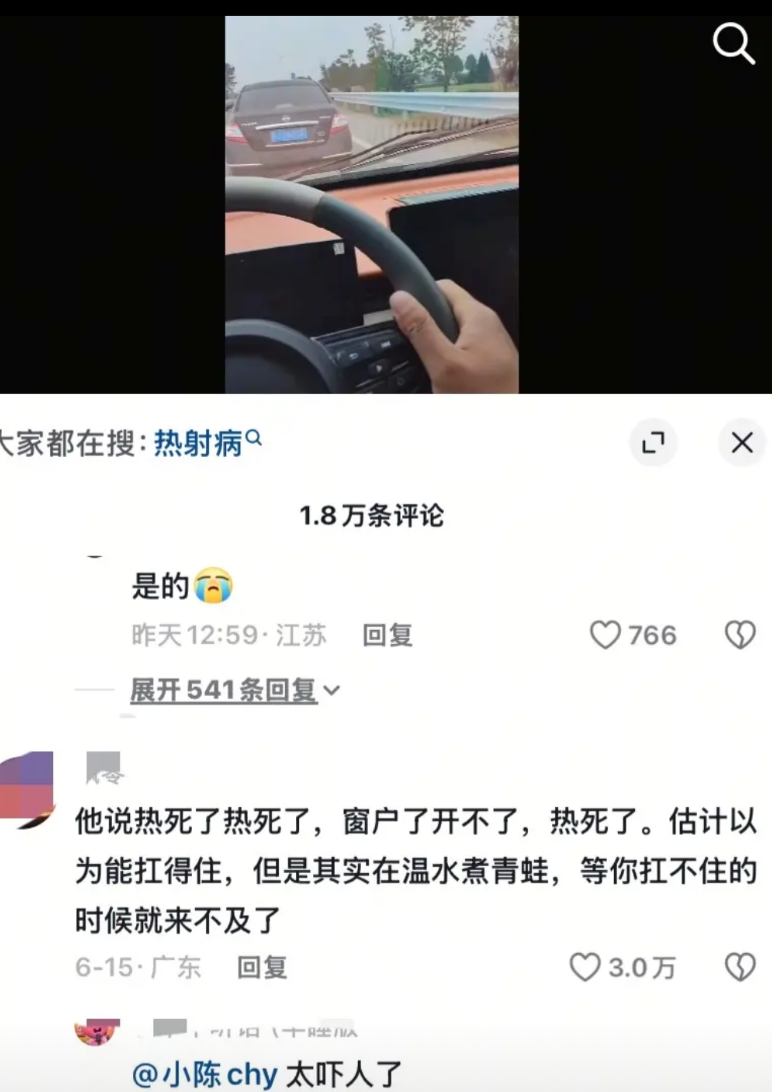Close the comments panel
The image size is (772, 1092).
[x=742, y=442]
